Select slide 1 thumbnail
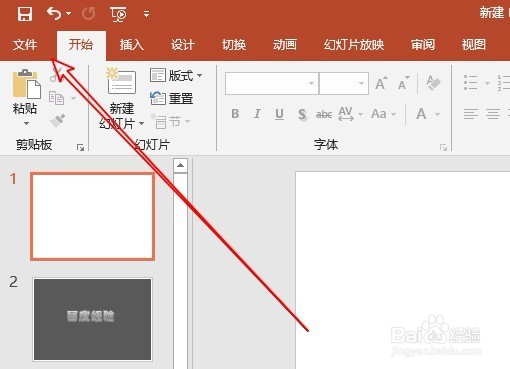The image size is (510, 369). pos(92,216)
